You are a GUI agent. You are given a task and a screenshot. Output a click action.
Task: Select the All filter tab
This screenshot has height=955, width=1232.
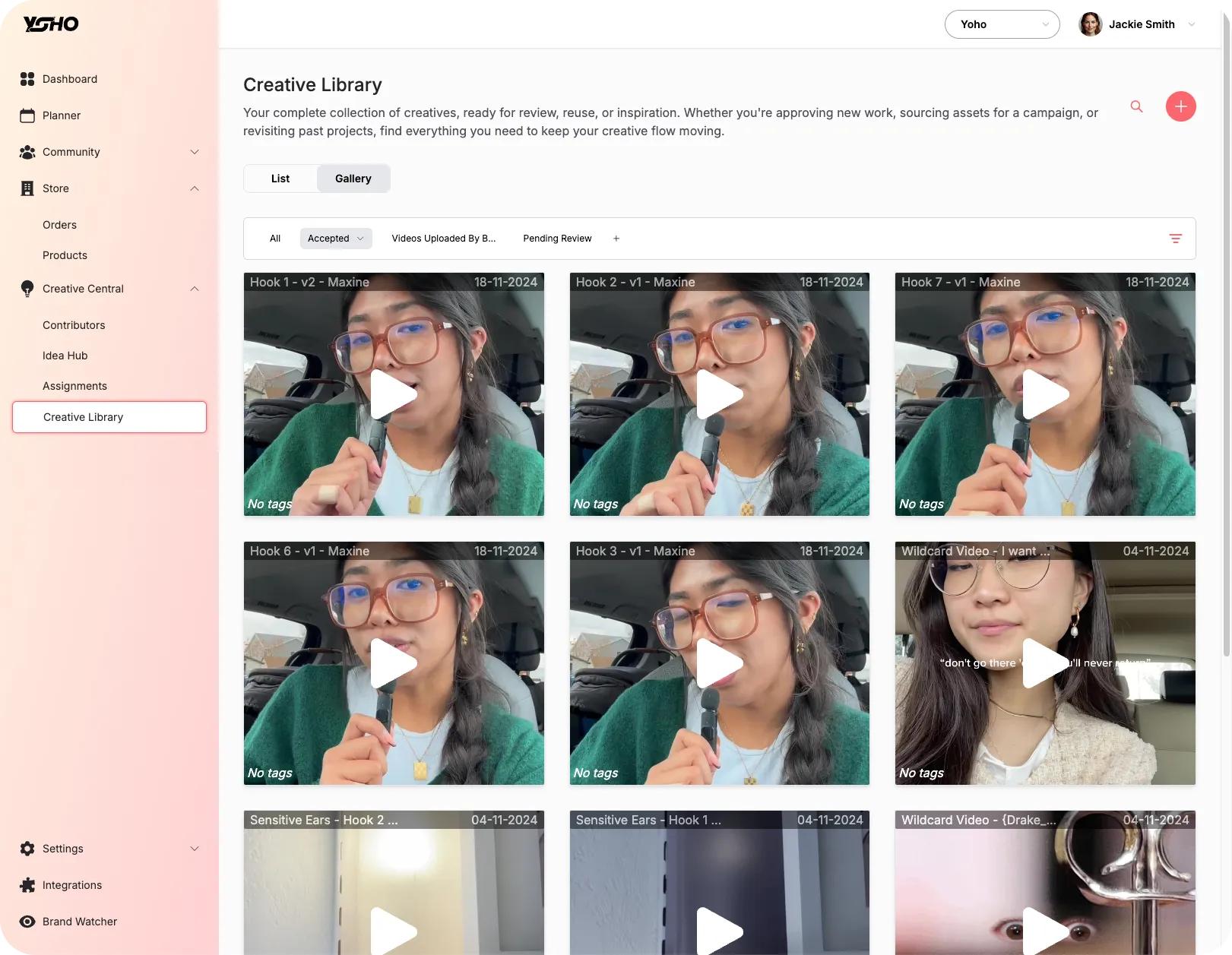coord(275,239)
